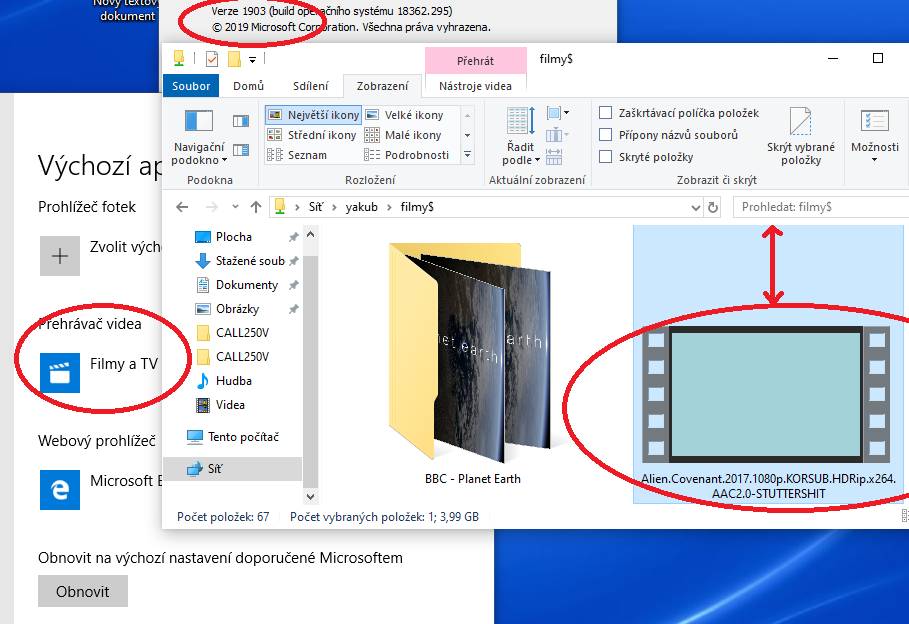Image resolution: width=909 pixels, height=624 pixels.
Task: Click the plus icon to choose a photo viewer
Action: (x=60, y=256)
